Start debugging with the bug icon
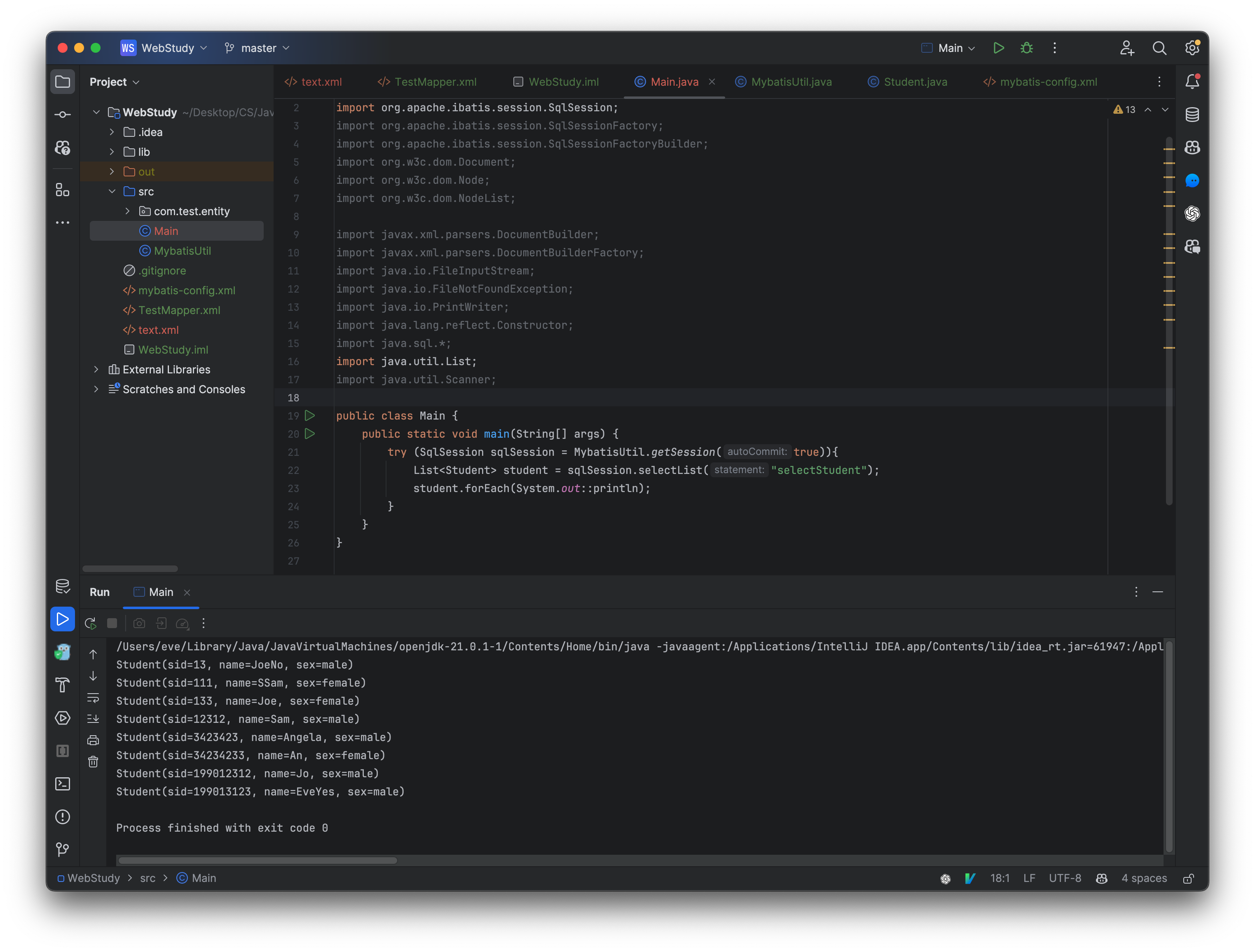The width and height of the screenshot is (1255, 952). [x=1027, y=48]
